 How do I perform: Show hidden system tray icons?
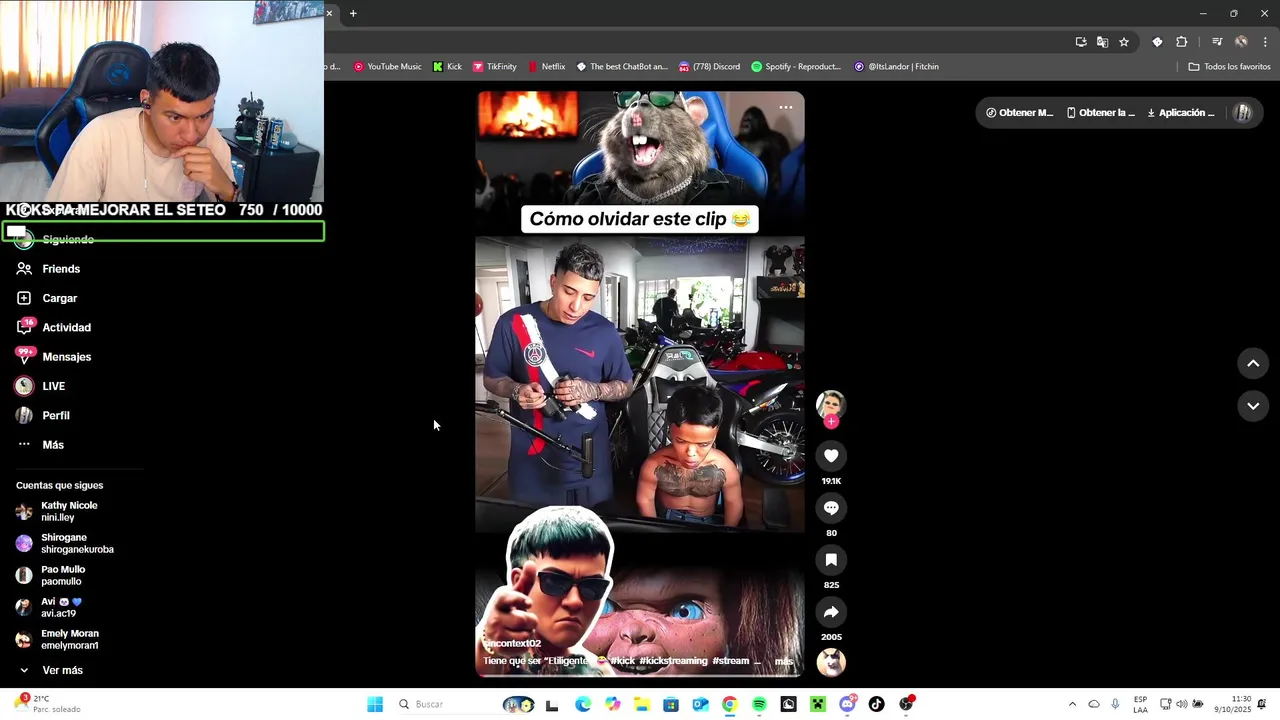point(1072,704)
